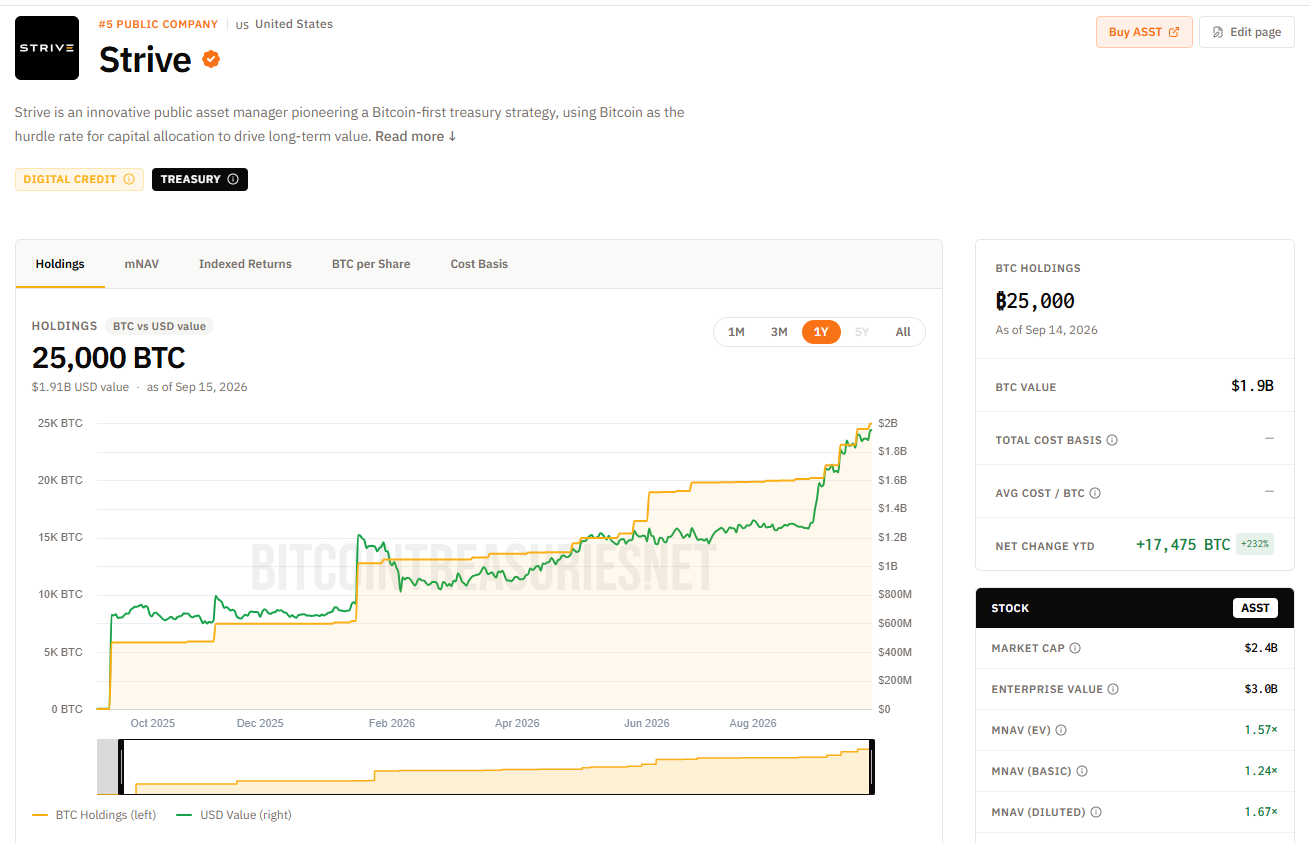Select the 1Y time range
The height and width of the screenshot is (843, 1310).
coord(821,332)
